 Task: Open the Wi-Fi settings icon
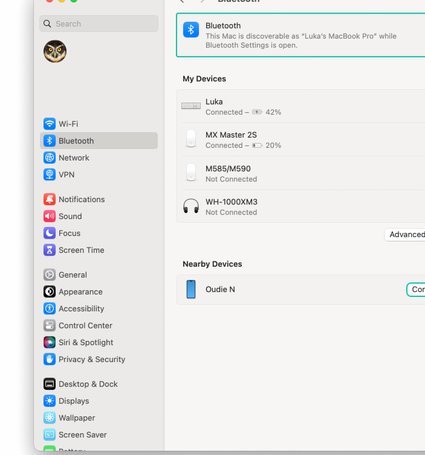(x=49, y=124)
